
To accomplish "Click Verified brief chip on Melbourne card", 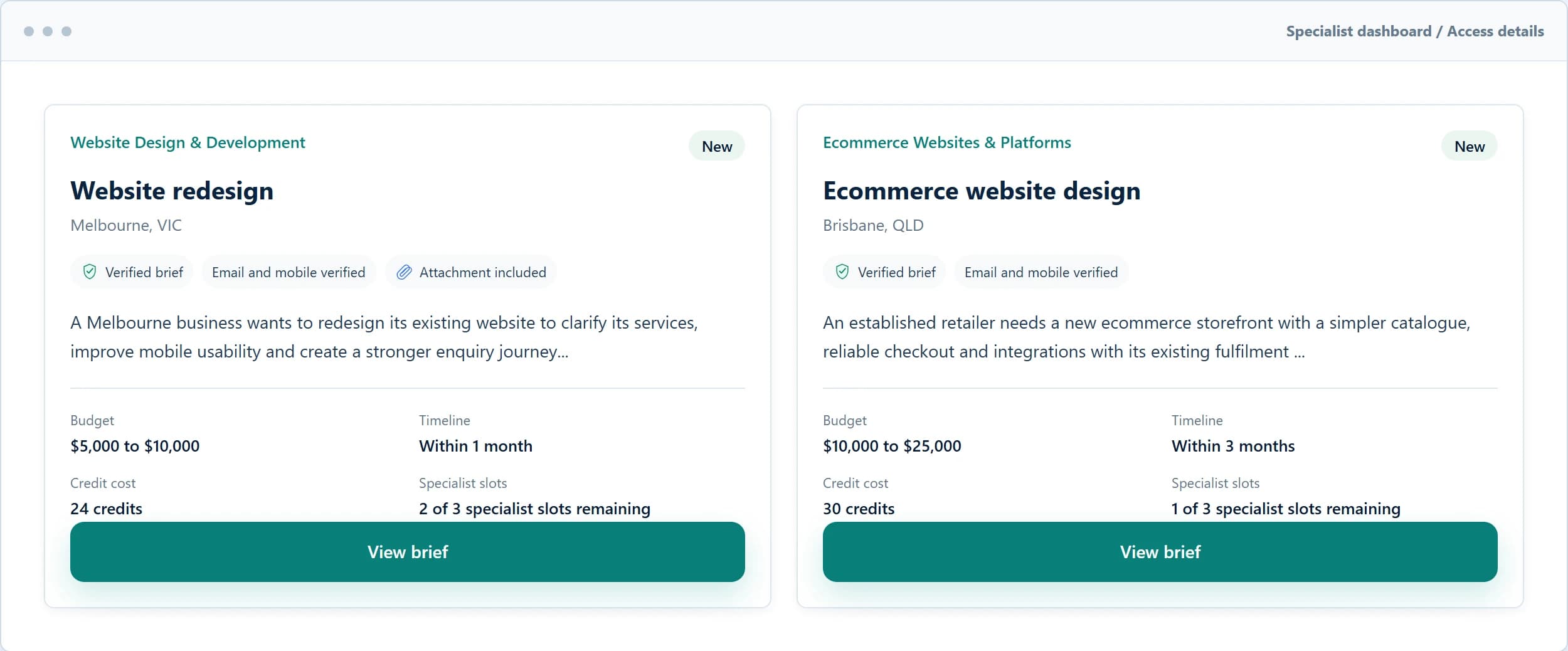I will [x=132, y=272].
